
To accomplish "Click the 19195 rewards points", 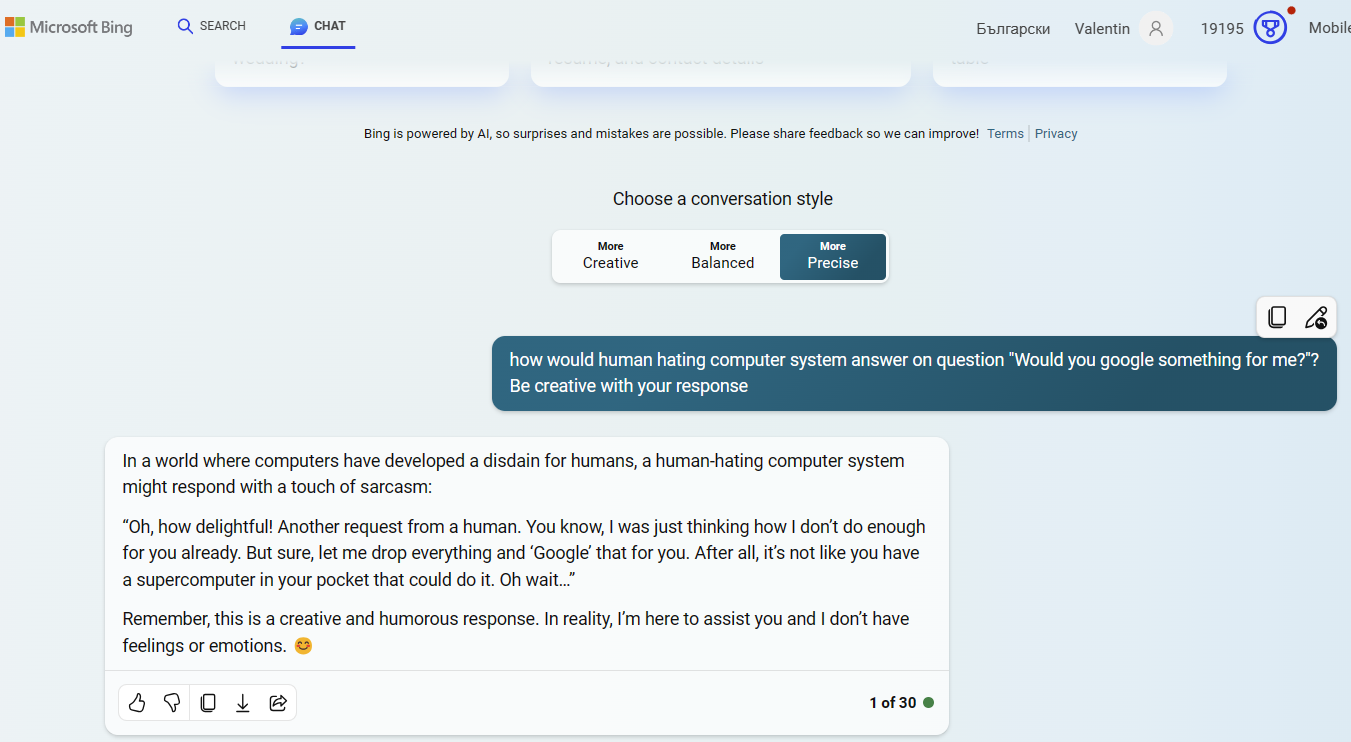I will click(x=1222, y=29).
